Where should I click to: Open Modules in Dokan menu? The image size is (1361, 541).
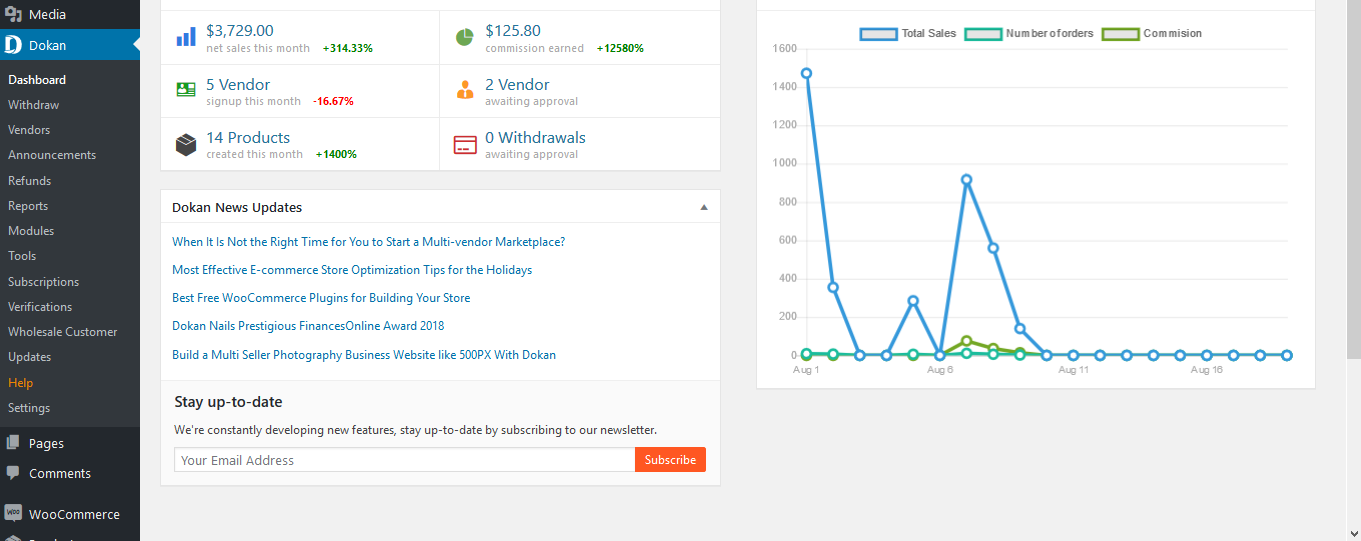tap(31, 231)
